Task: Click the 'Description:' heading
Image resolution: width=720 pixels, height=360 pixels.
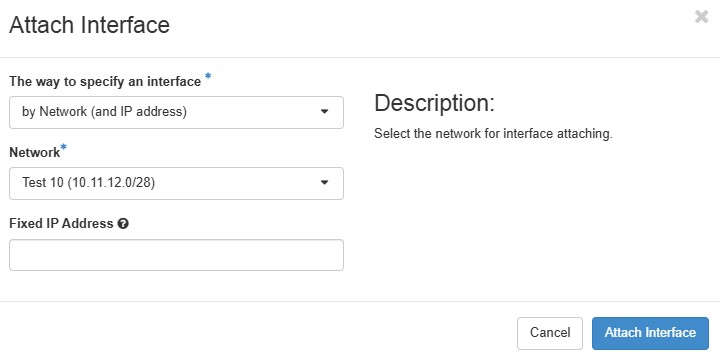Action: point(434,103)
